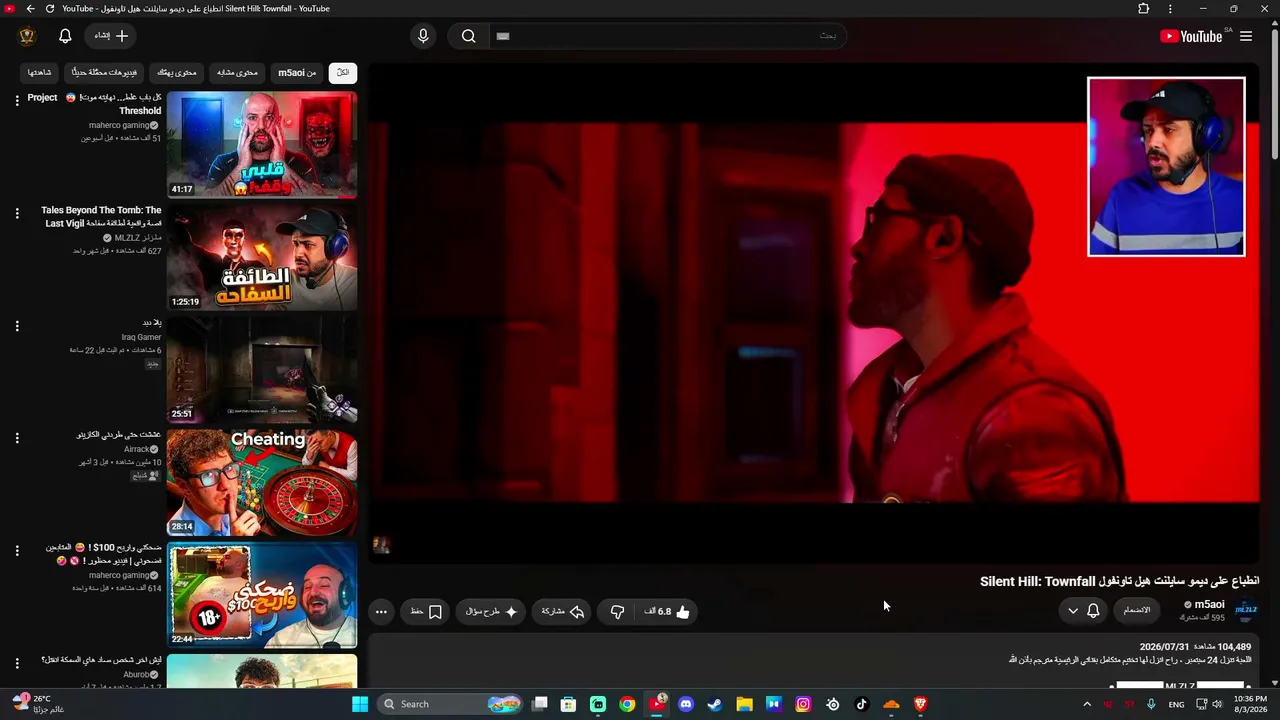Open the YouTube notifications bell in header

tap(65, 36)
